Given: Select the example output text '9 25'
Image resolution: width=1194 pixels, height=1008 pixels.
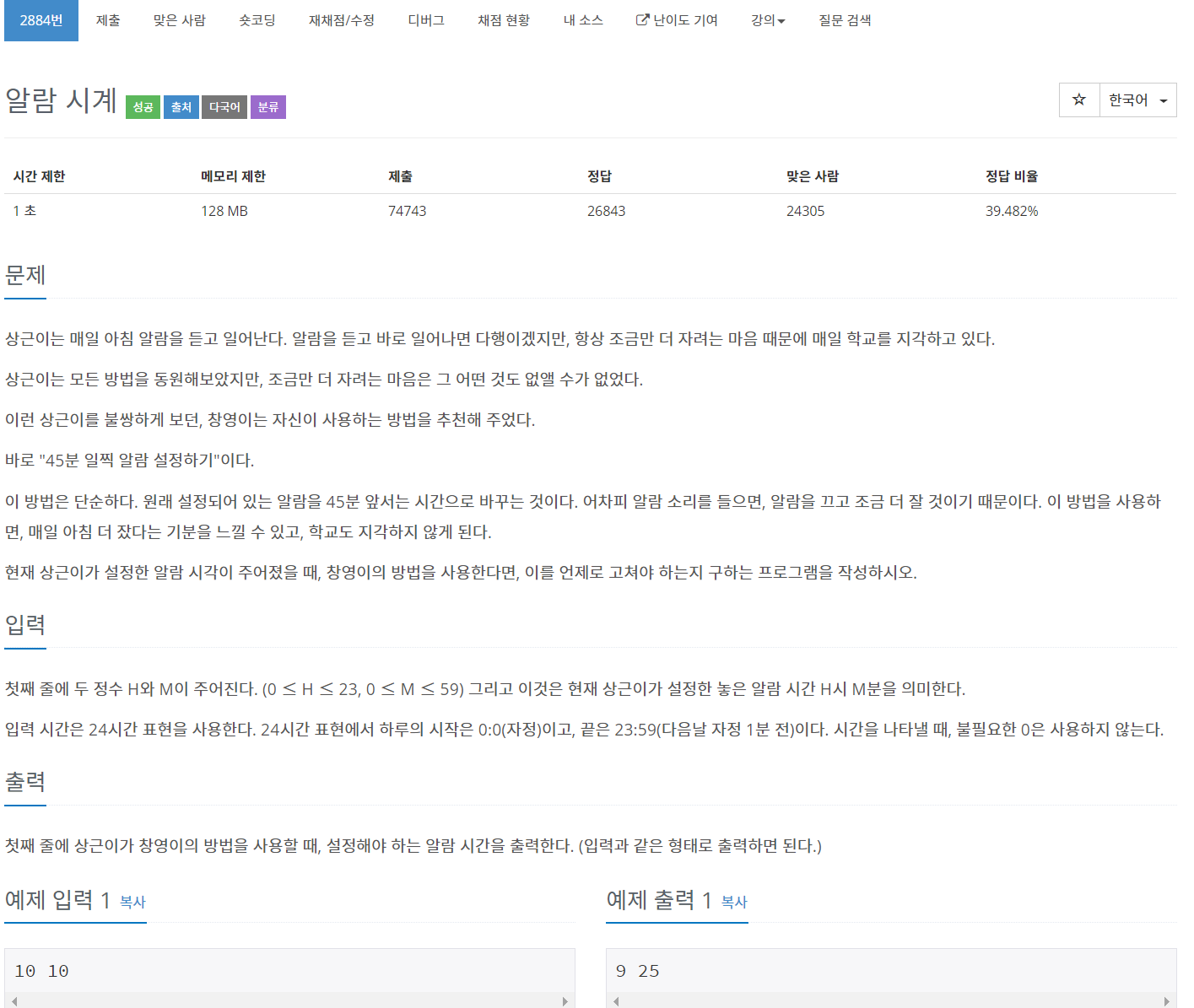Looking at the screenshot, I should point(638,971).
